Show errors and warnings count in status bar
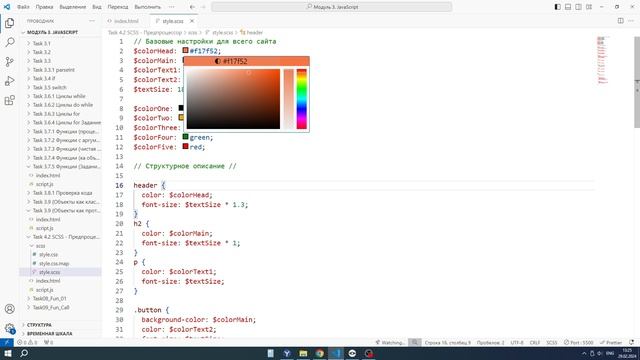This screenshot has height=360, width=640. pyautogui.click(x=27, y=342)
